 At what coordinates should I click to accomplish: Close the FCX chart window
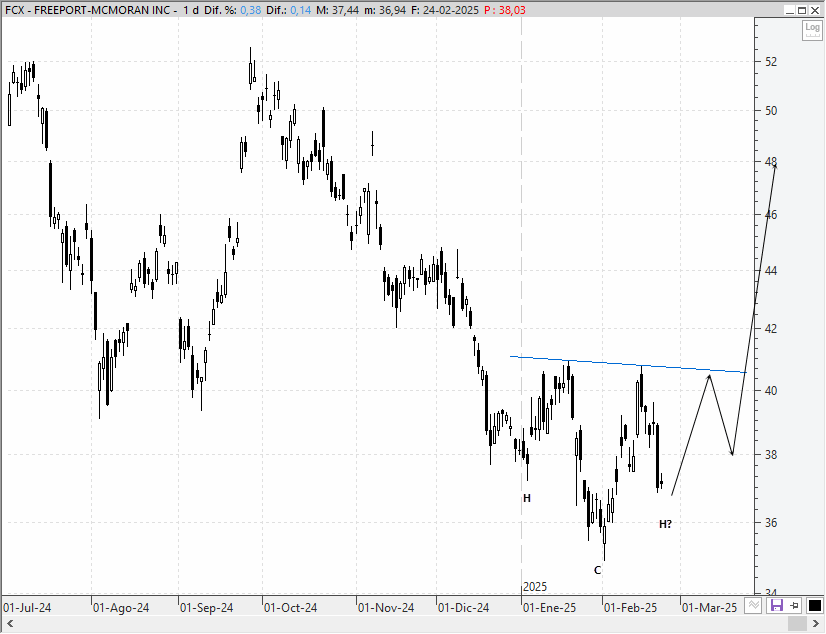814,10
